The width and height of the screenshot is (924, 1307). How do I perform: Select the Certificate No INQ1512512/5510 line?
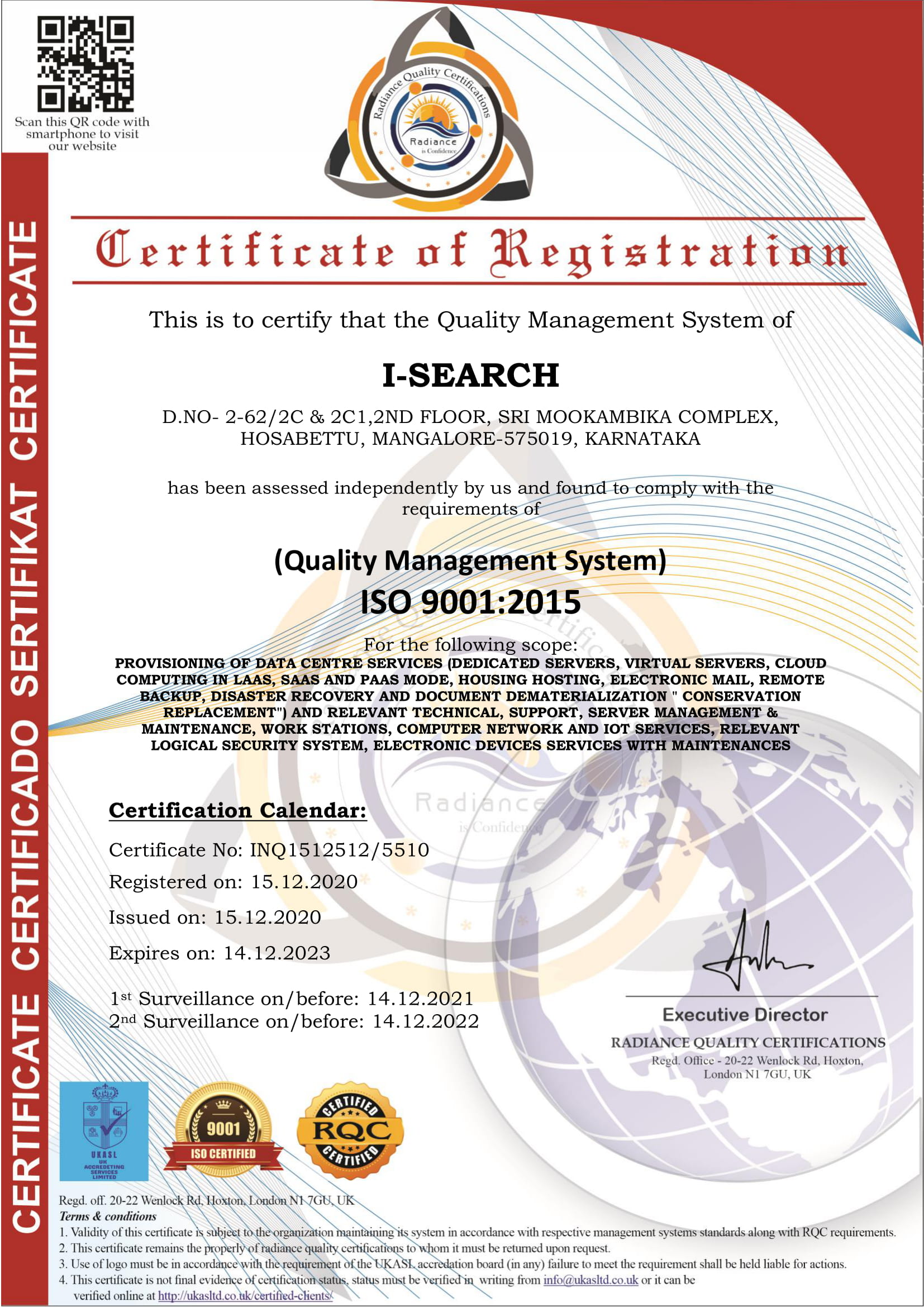point(269,850)
